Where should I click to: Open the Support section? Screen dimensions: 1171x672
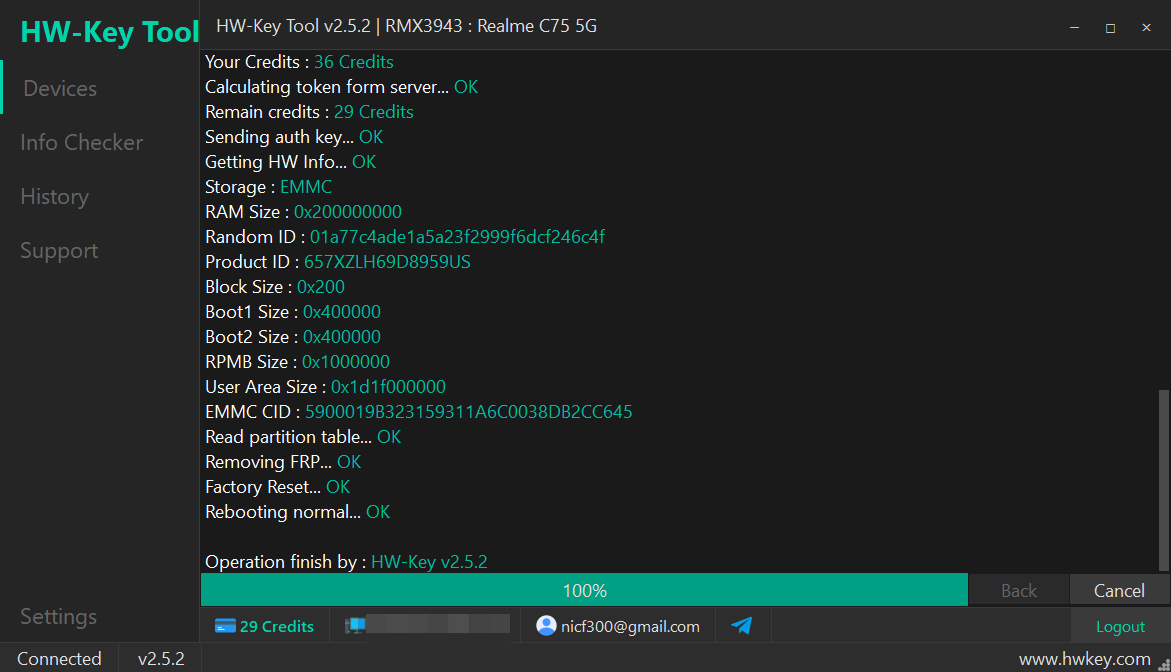tap(59, 251)
